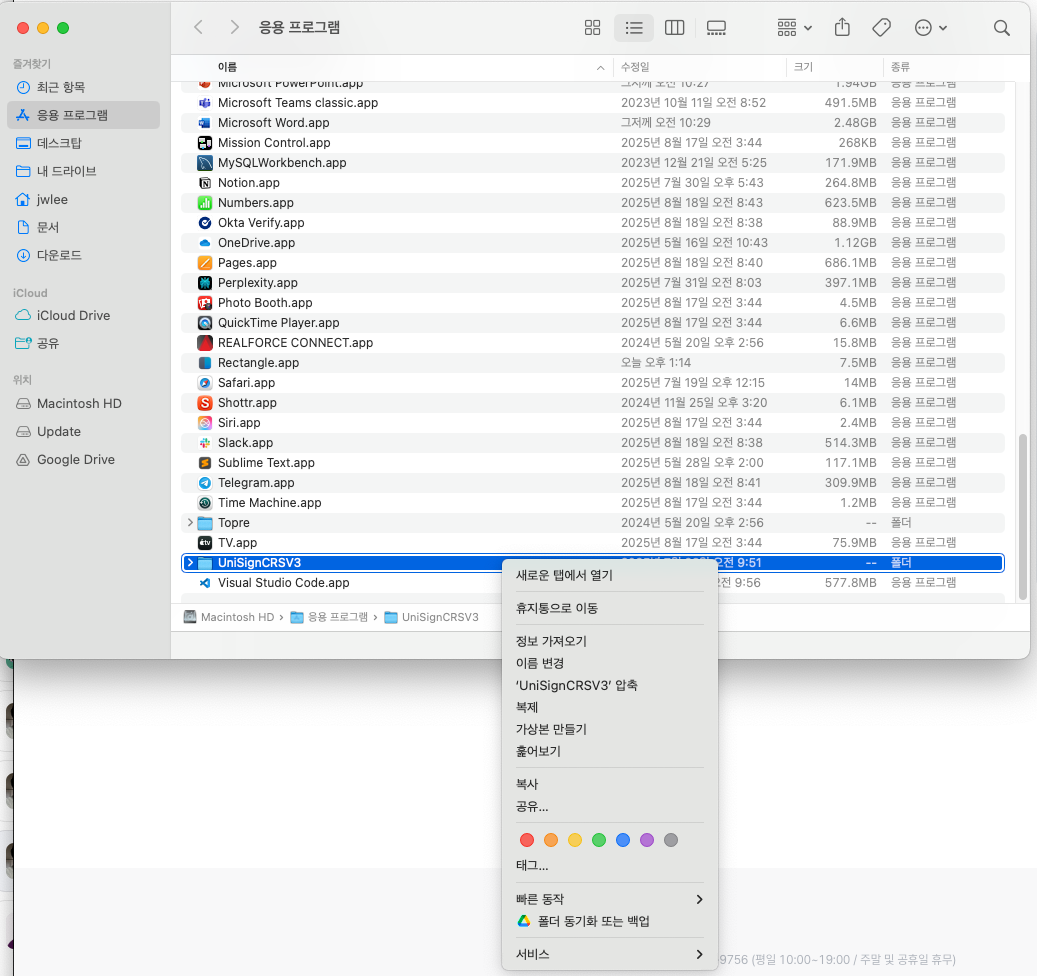Image resolution: width=1037 pixels, height=976 pixels.
Task: Choose 가상본 만들기 in context menu
Action: pos(610,729)
